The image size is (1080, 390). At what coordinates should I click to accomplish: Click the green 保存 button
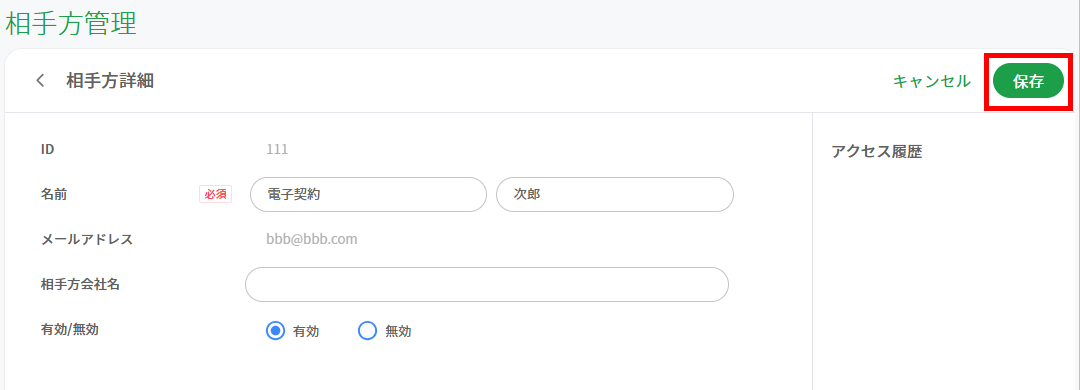[x=1028, y=81]
